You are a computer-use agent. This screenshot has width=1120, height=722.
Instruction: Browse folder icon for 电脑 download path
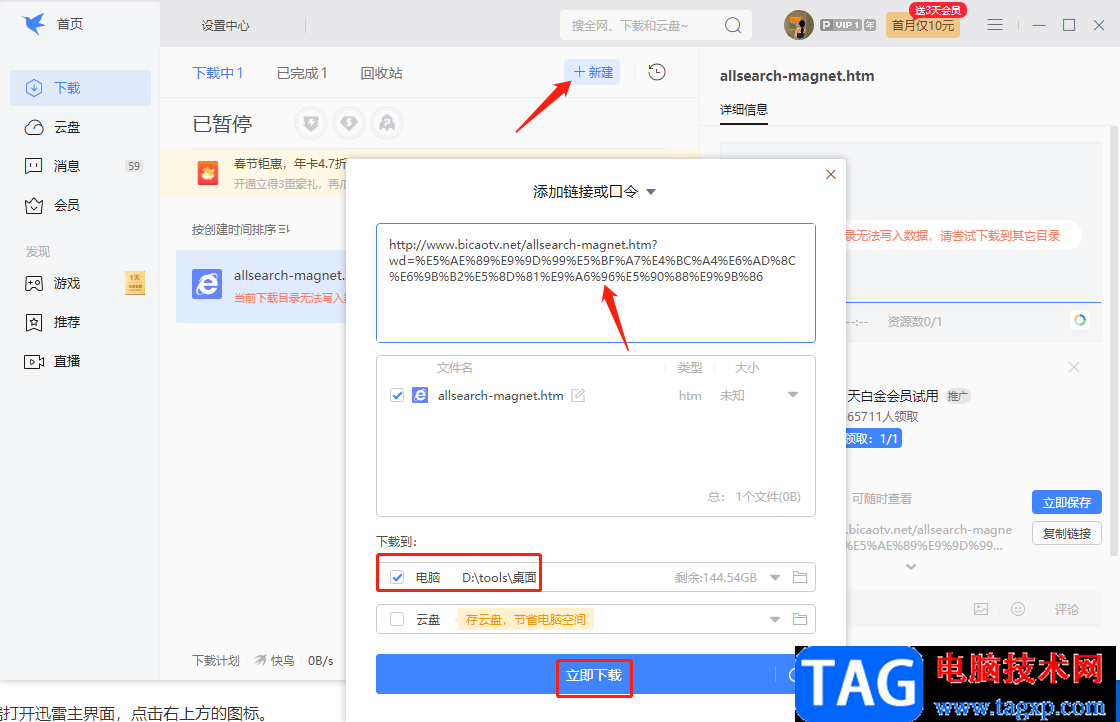click(x=800, y=577)
